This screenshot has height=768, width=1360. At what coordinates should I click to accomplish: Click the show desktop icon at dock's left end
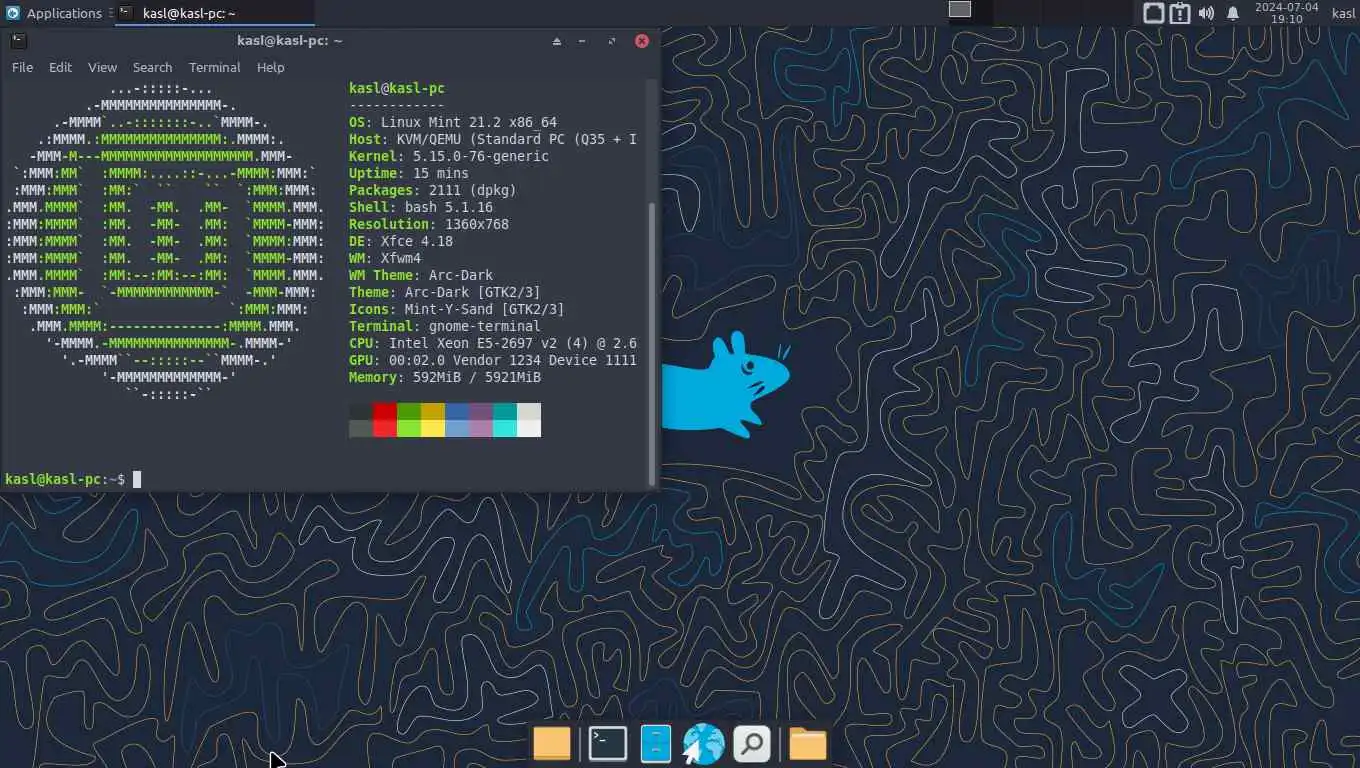[551, 744]
